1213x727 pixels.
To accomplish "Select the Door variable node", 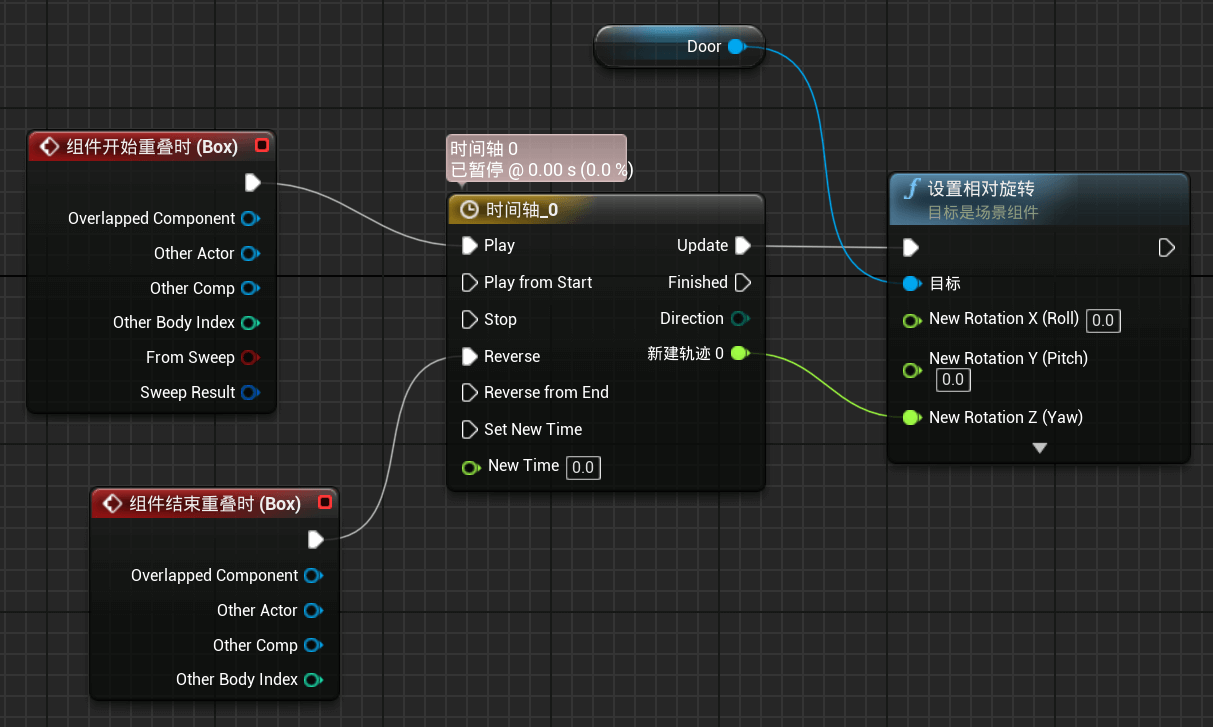I will [x=680, y=47].
